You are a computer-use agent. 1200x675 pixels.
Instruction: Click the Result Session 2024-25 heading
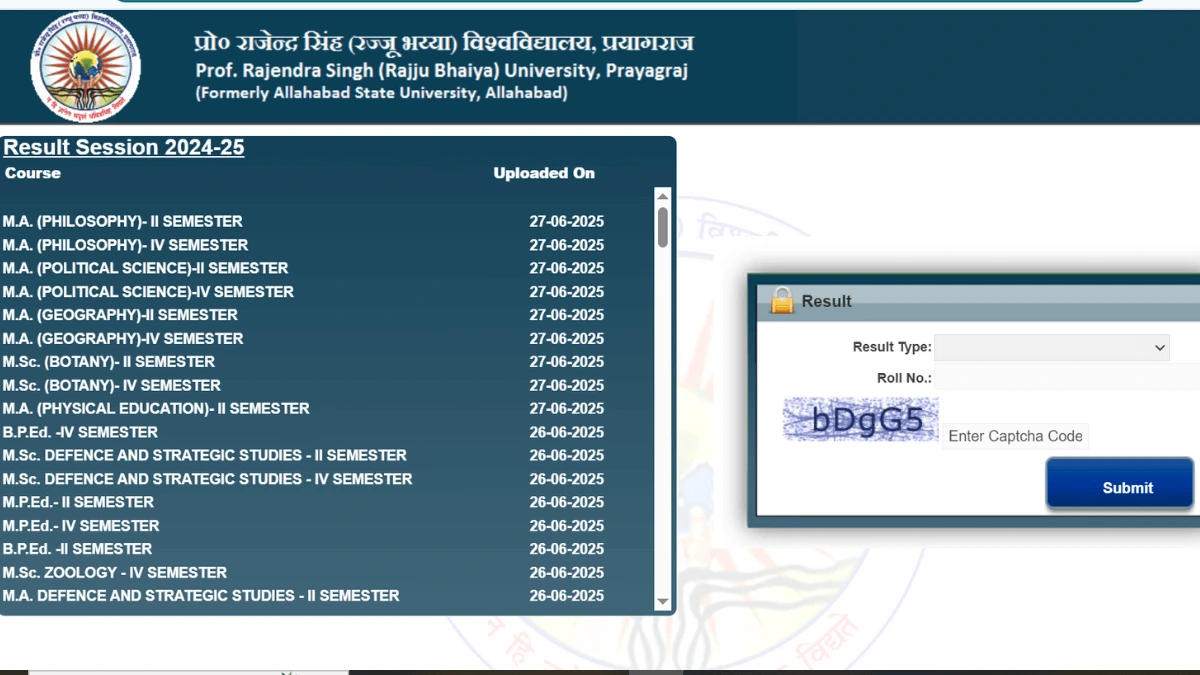(x=124, y=148)
